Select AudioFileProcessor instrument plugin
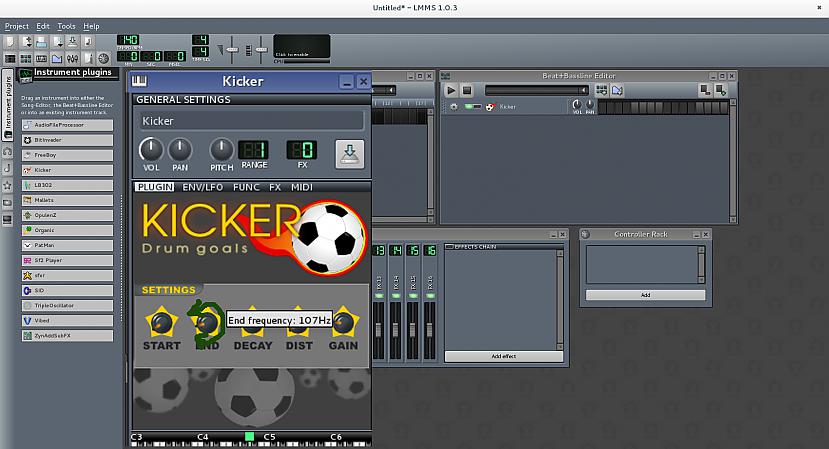829x449 pixels. tap(67, 125)
